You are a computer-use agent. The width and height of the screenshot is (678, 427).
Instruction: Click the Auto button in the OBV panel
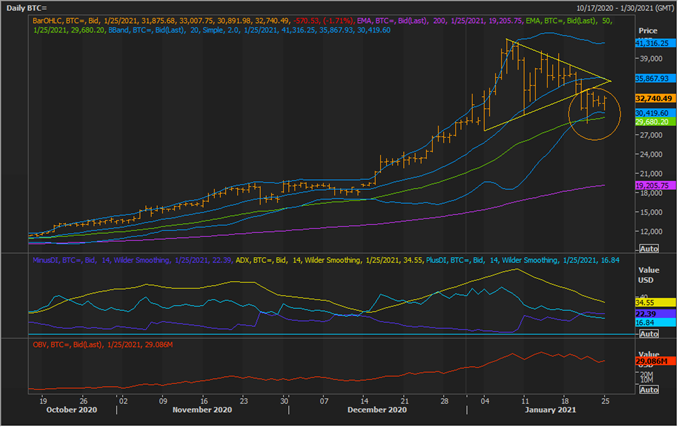tap(649, 390)
